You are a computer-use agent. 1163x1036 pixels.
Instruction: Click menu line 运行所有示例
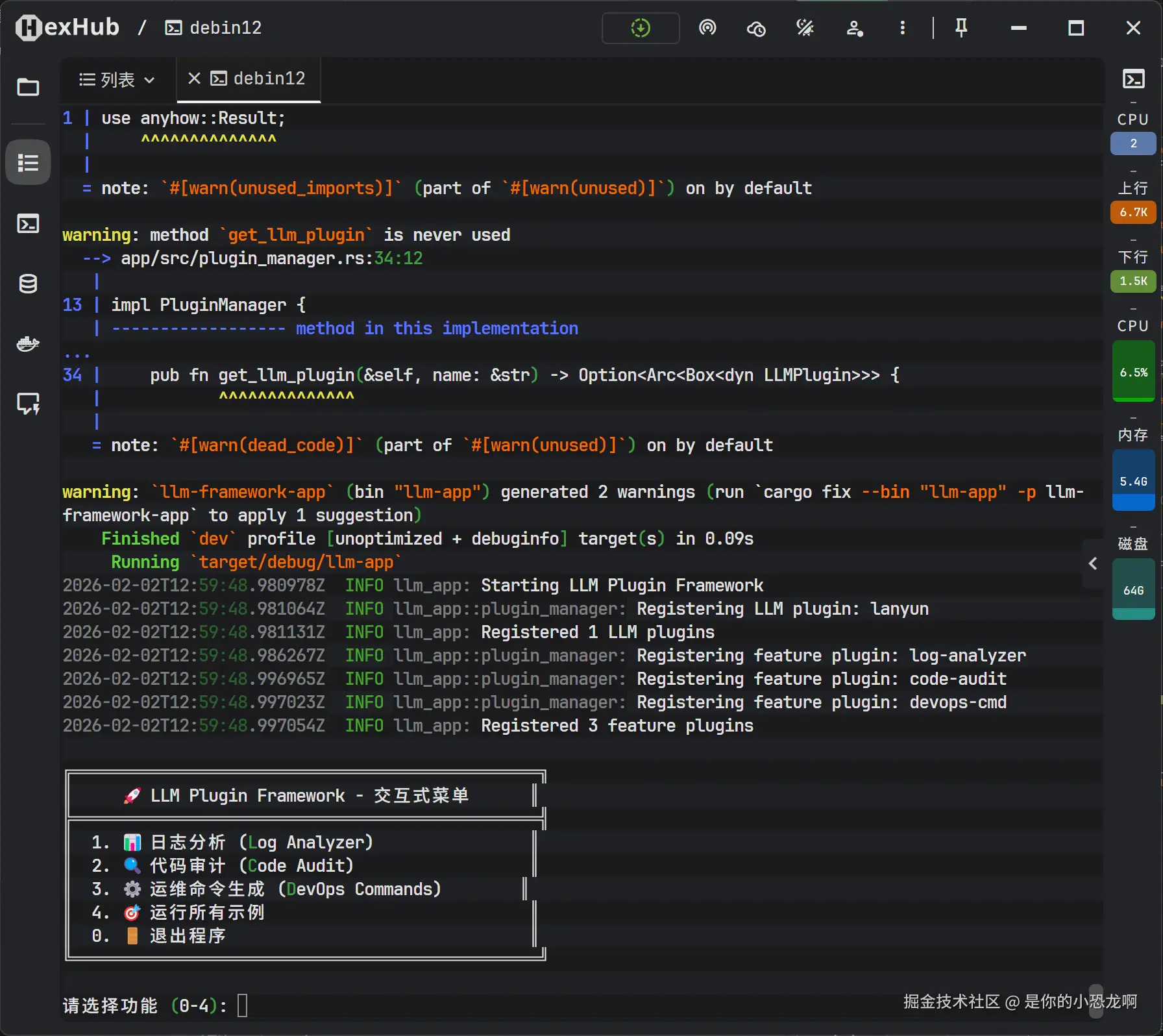[178, 912]
